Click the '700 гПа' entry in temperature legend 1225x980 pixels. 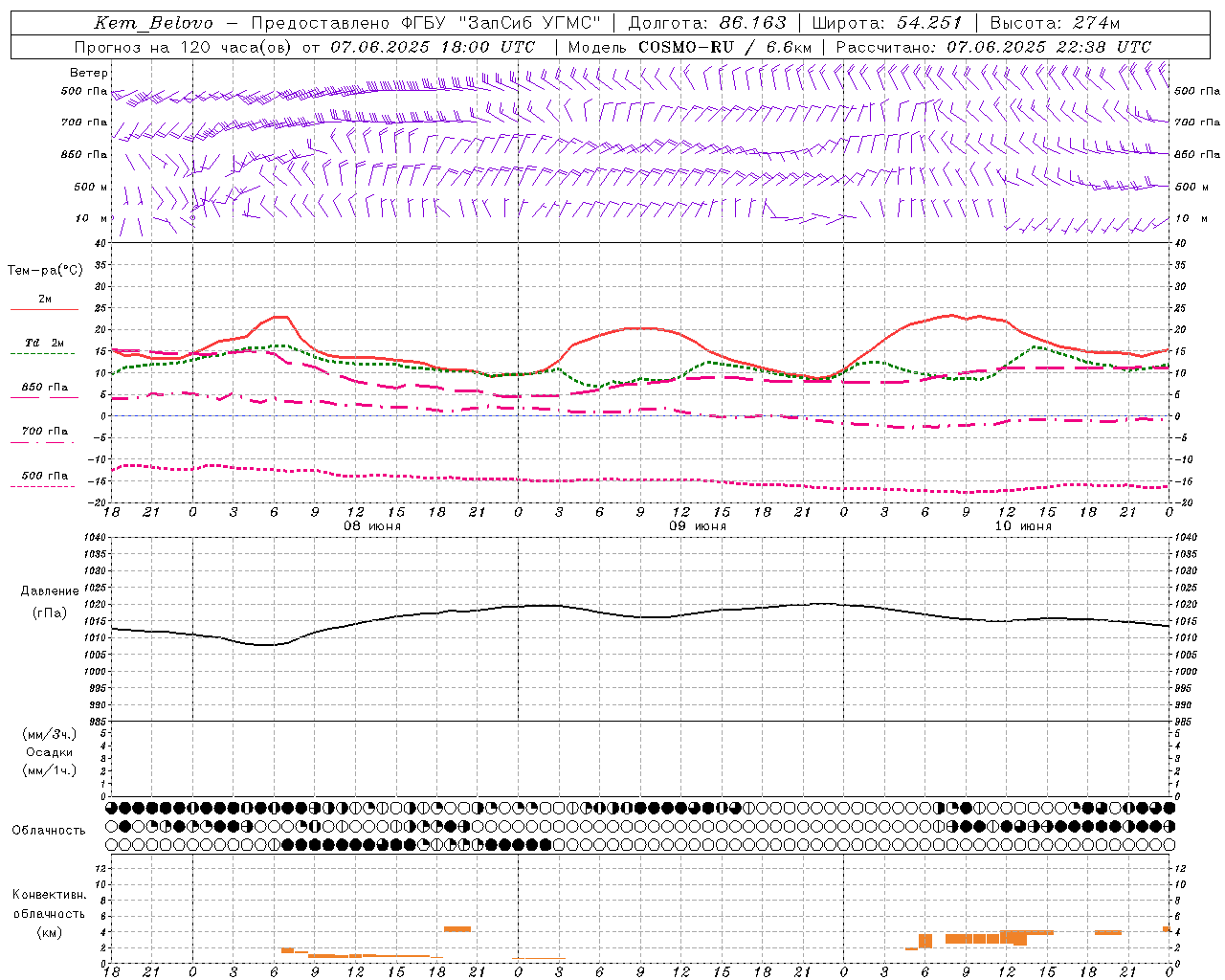[45, 432]
